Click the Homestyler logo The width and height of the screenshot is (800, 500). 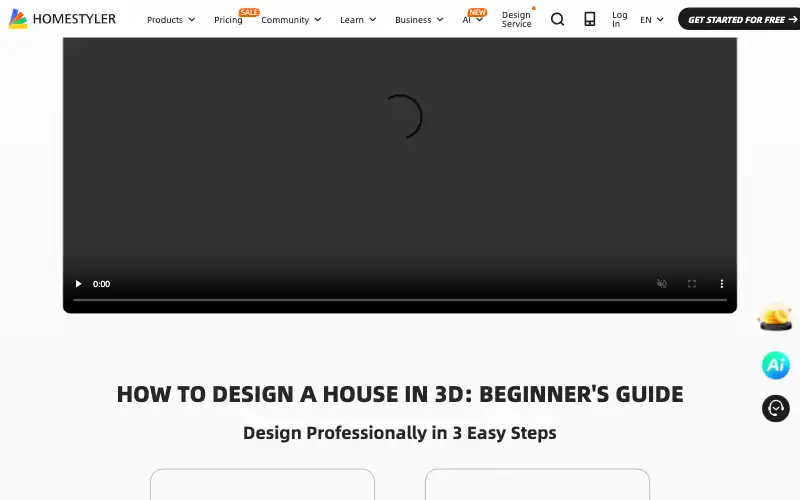pos(62,19)
